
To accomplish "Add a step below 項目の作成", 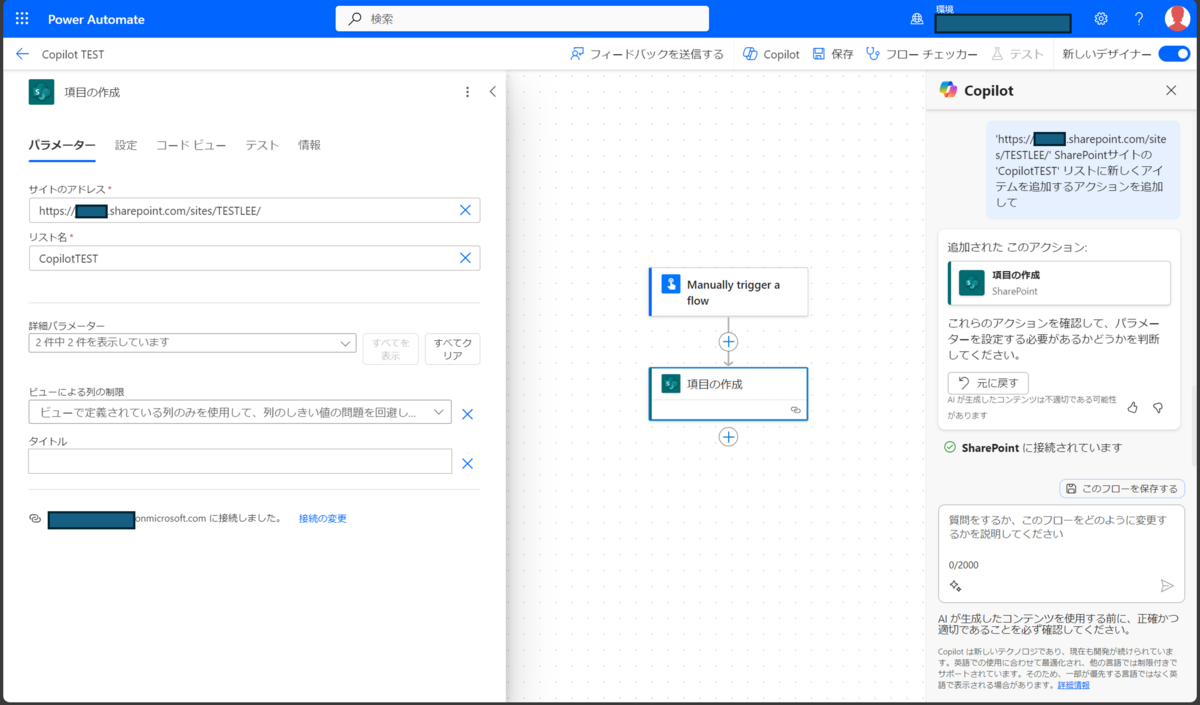I will (x=728, y=437).
